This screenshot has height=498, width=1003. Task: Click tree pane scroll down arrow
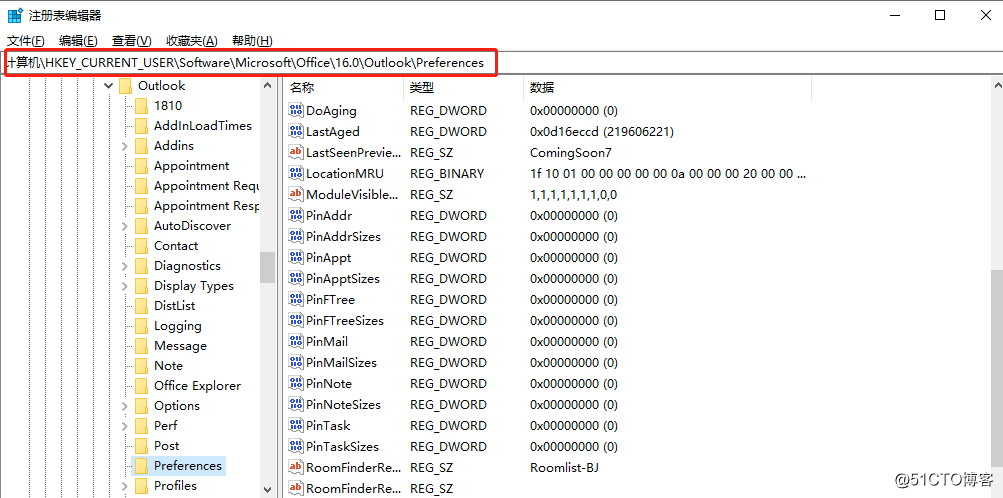[x=267, y=490]
